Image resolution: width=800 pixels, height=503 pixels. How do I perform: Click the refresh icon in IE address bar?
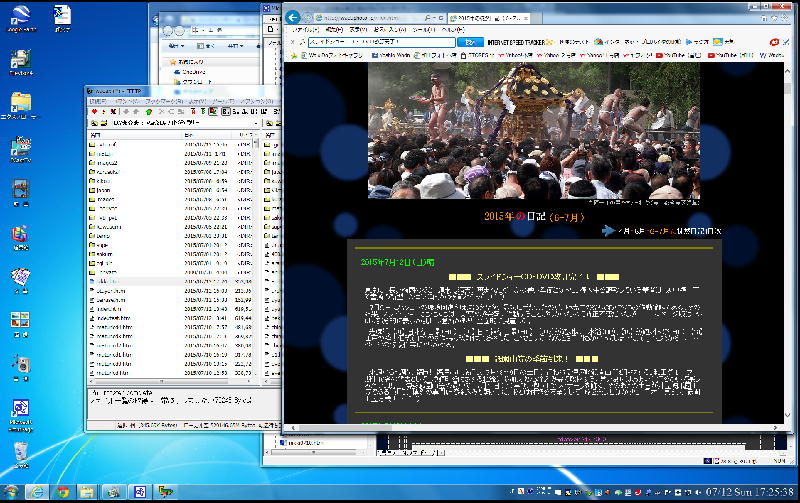[441, 18]
